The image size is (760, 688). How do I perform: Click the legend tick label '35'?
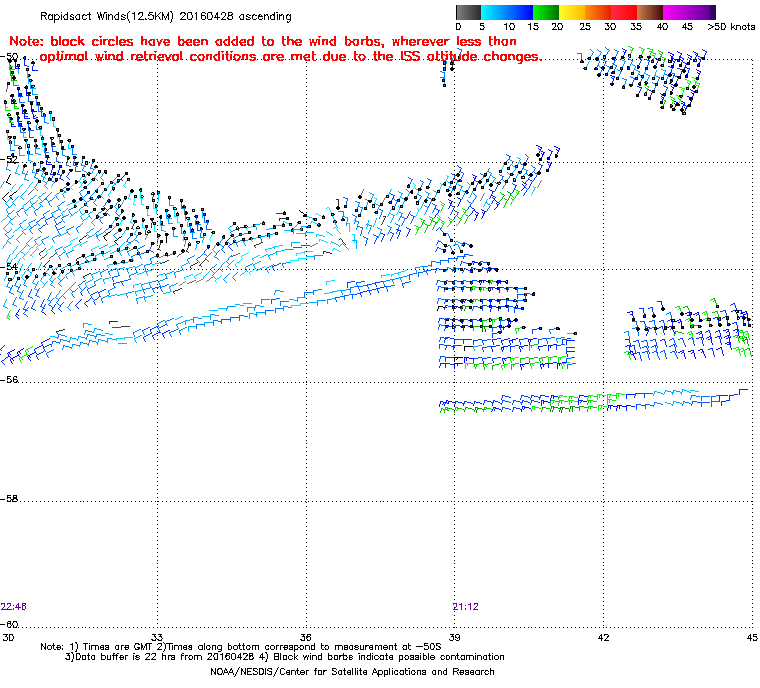click(636, 27)
